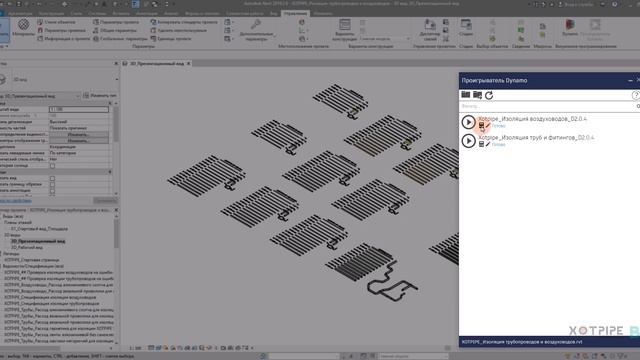Close the Project Browser panel

click(x=116, y=210)
